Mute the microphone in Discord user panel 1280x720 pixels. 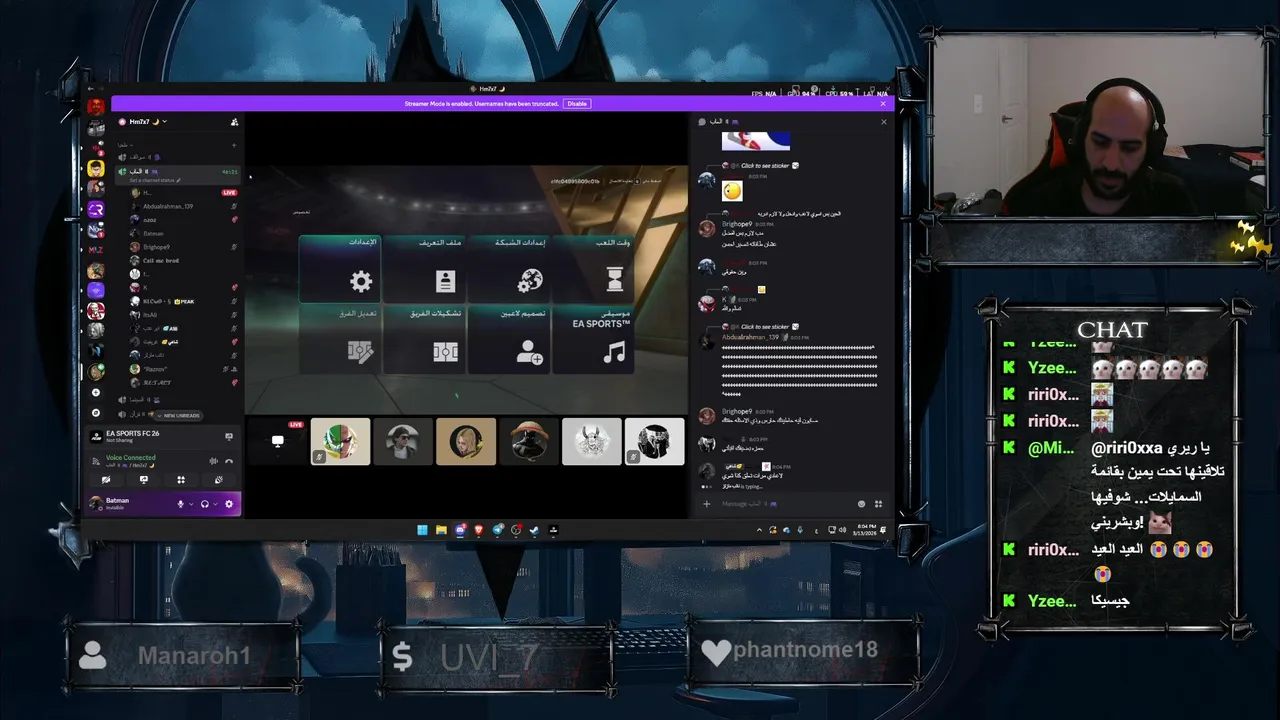point(181,504)
